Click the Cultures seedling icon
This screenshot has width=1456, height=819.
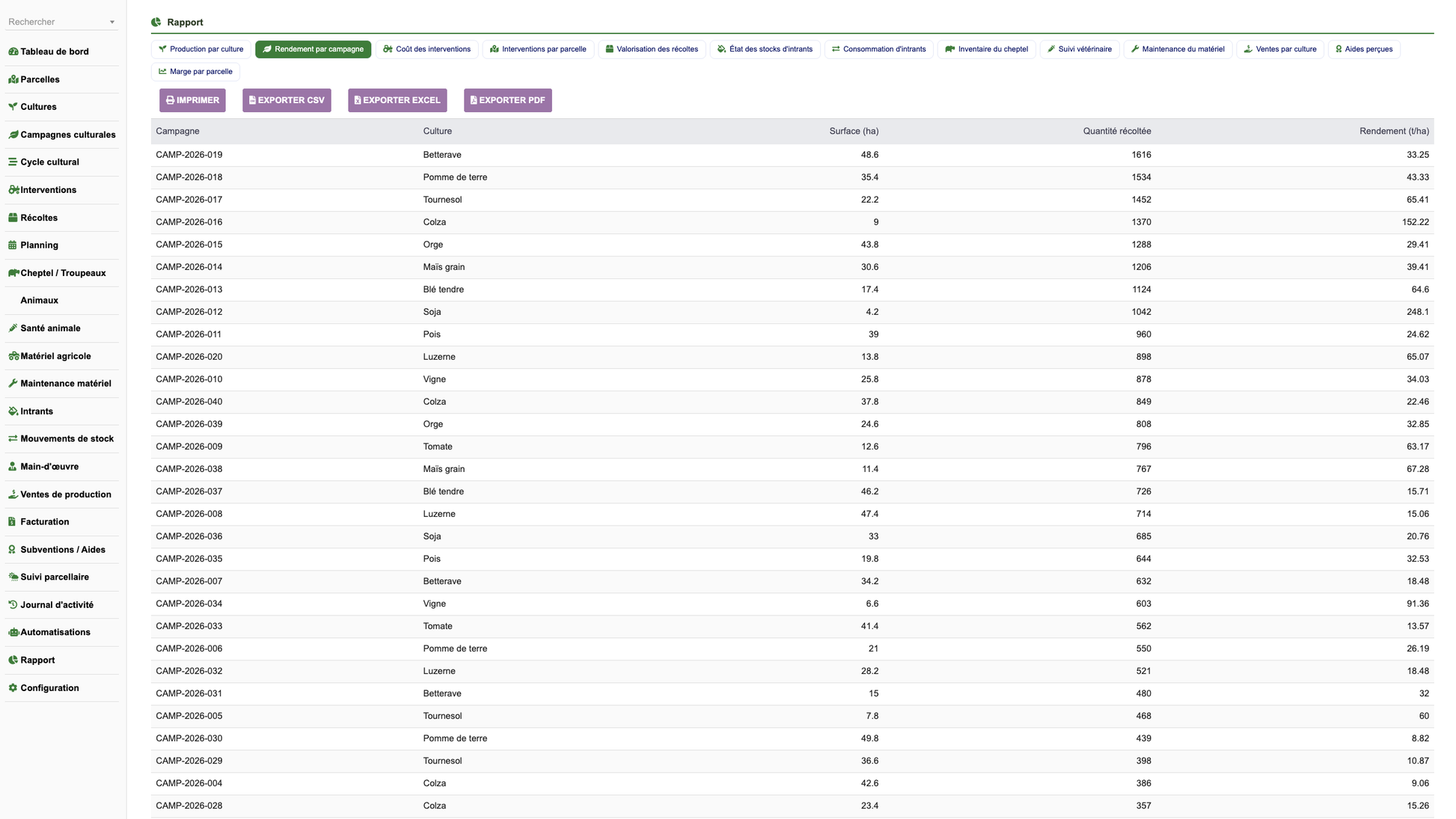[13, 107]
